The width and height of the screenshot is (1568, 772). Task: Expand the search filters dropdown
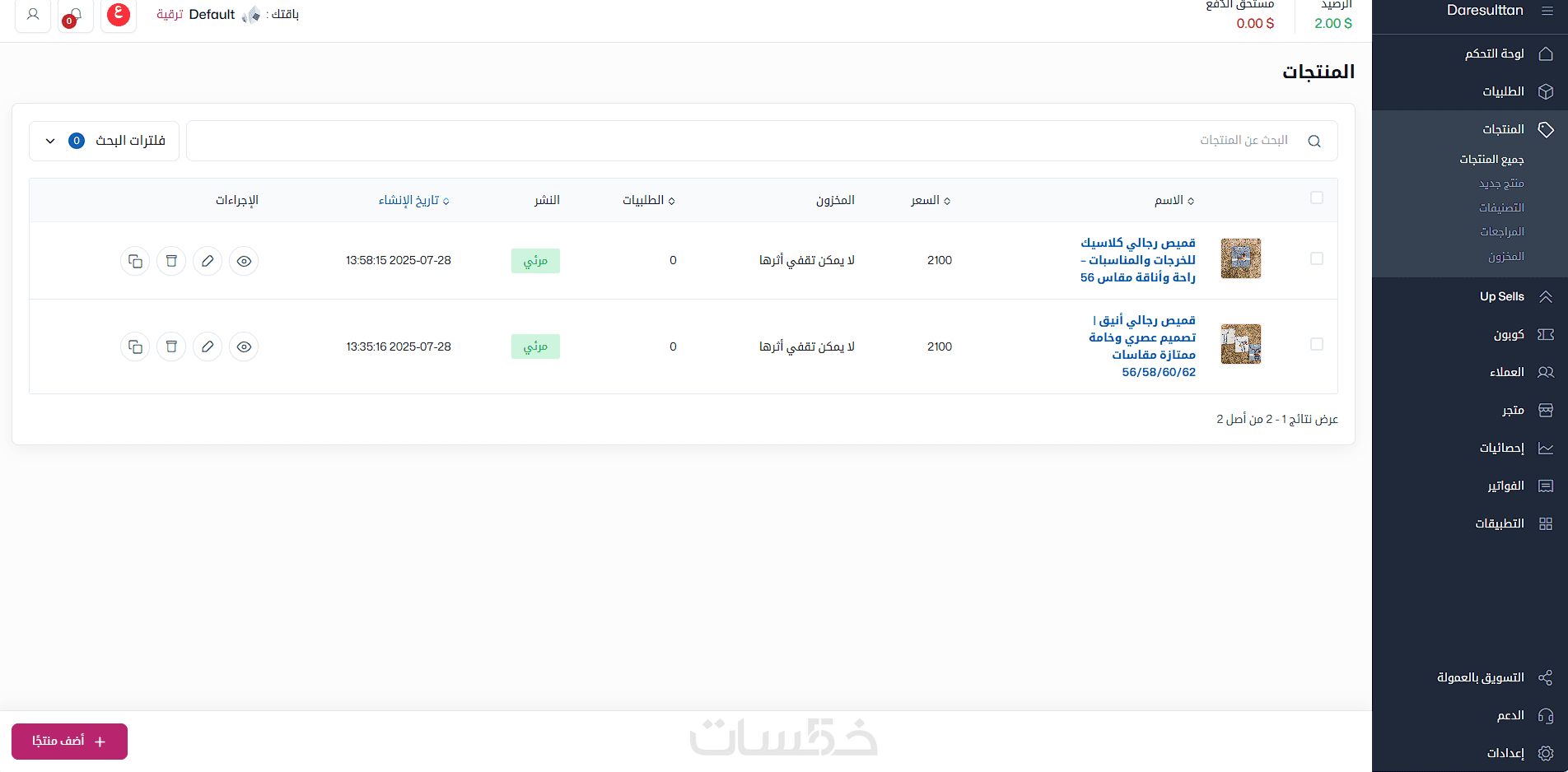click(105, 141)
